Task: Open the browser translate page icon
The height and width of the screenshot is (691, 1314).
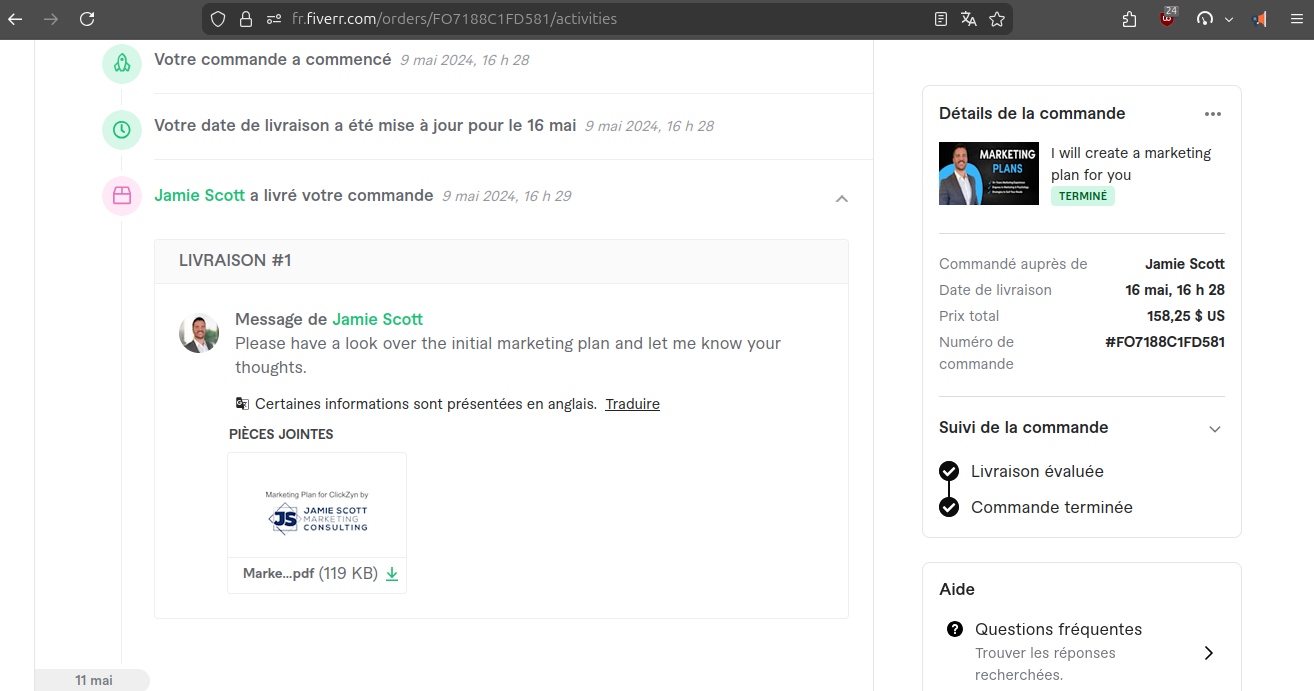Action: [x=968, y=19]
